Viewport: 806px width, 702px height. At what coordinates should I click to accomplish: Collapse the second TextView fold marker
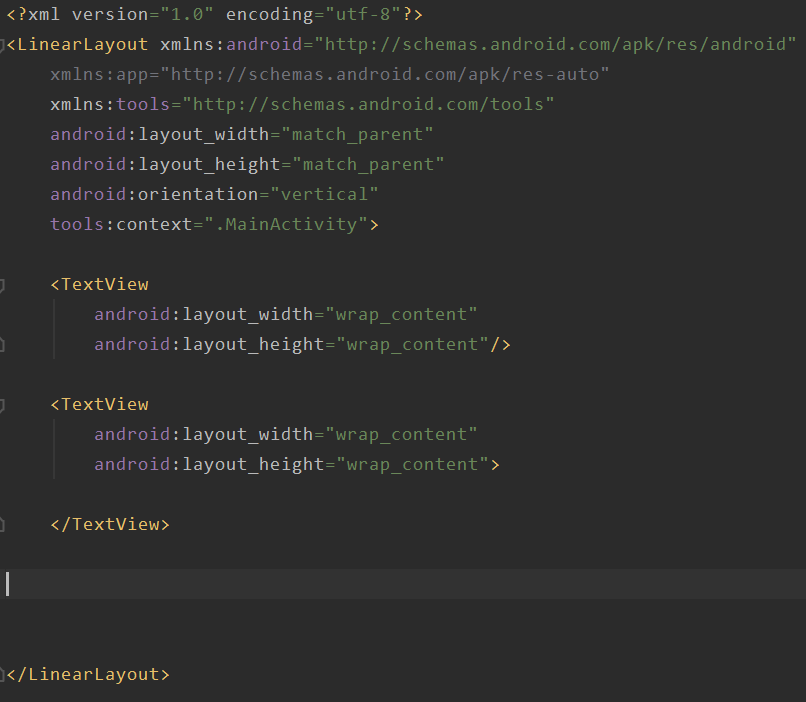[2, 405]
